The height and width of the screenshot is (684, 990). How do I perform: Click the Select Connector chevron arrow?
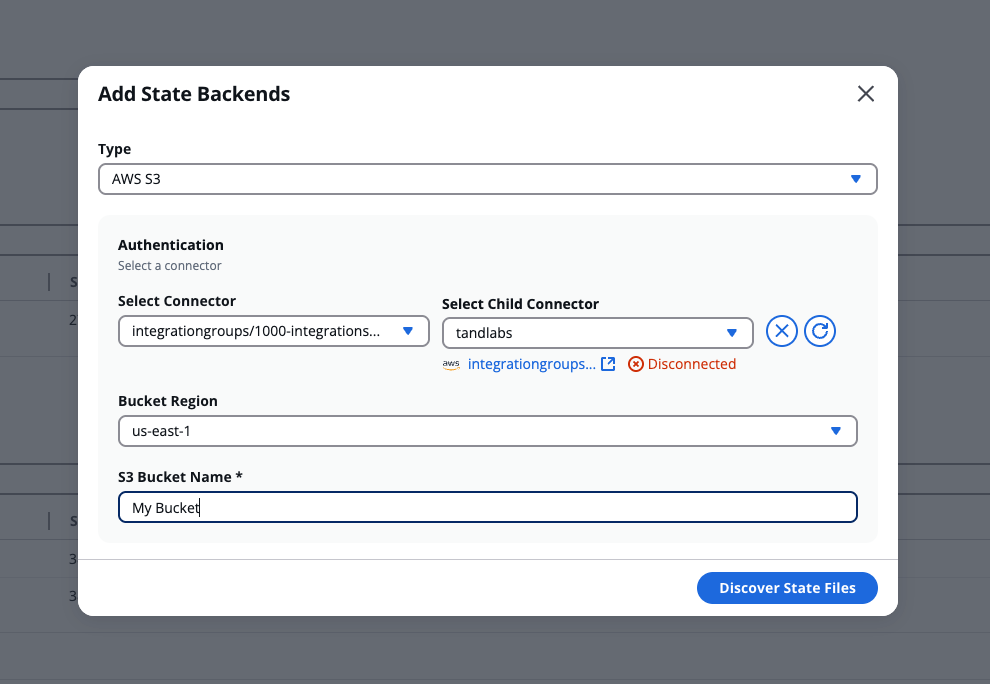tap(408, 331)
